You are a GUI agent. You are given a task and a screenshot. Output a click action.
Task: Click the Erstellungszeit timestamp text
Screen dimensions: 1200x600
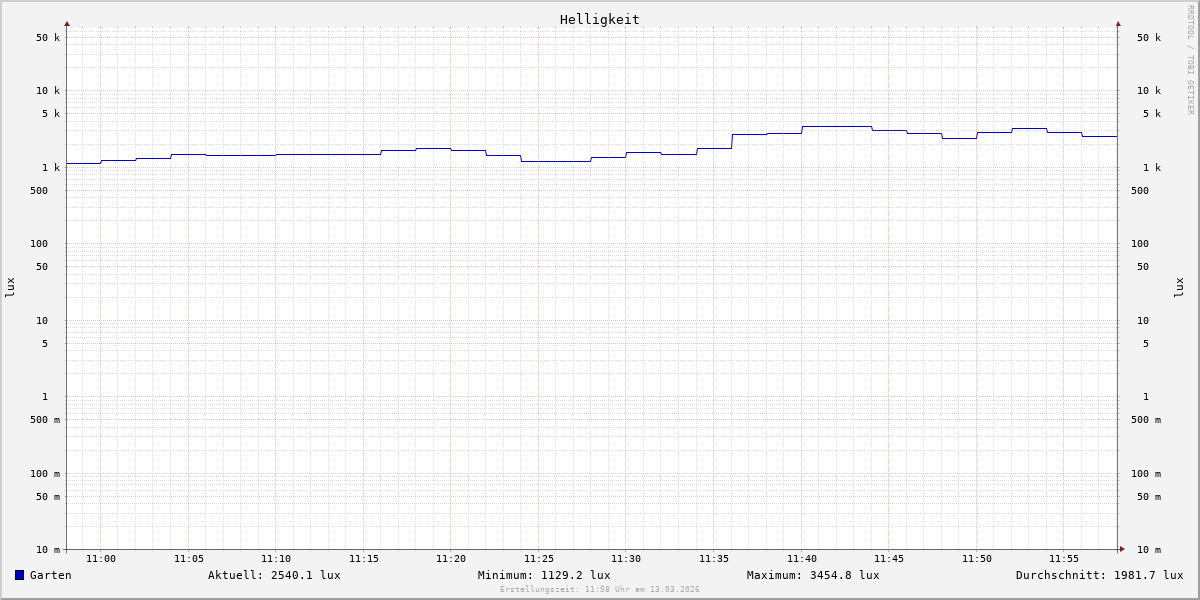click(600, 590)
